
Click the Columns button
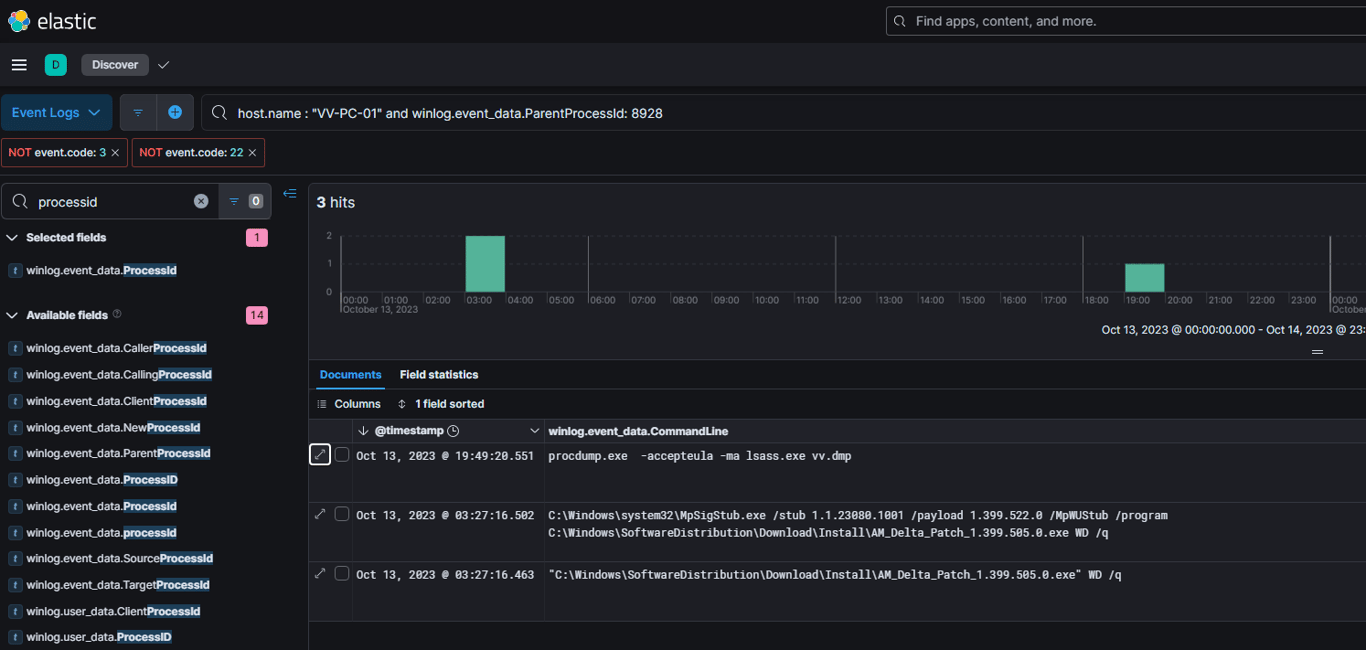[349, 404]
